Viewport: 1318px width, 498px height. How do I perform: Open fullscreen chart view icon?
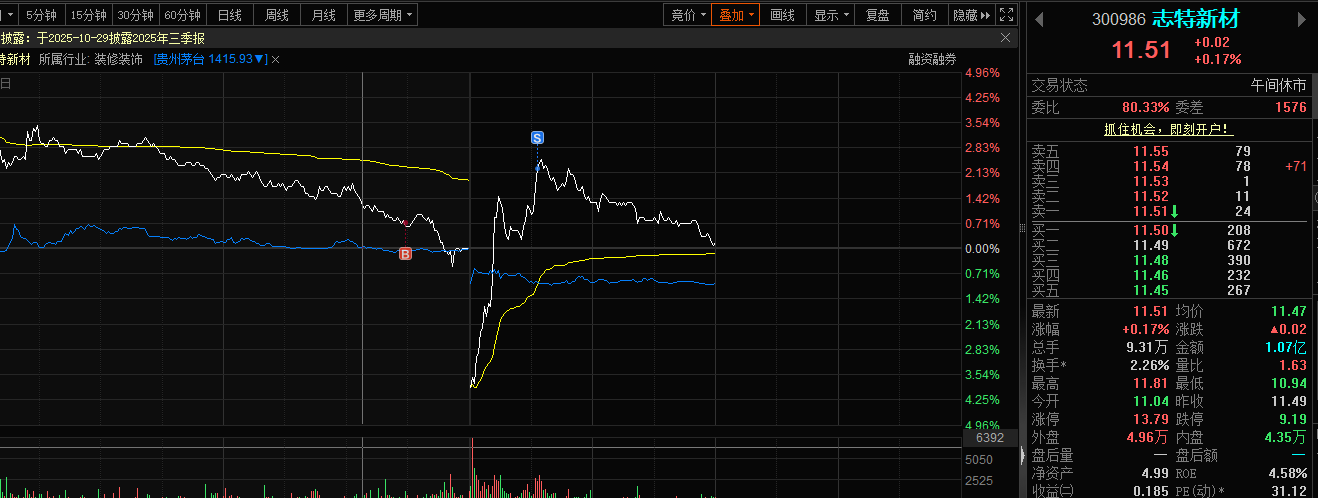1007,15
